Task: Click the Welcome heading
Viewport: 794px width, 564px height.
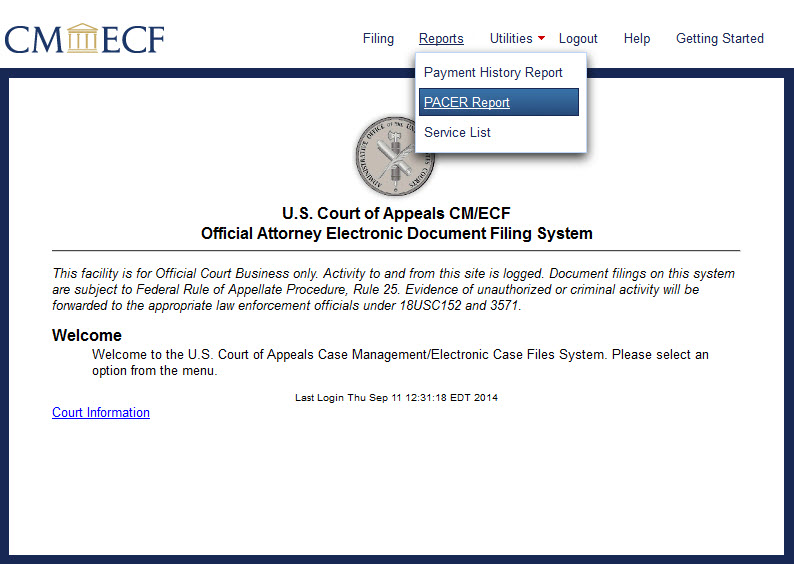Action: click(x=87, y=336)
